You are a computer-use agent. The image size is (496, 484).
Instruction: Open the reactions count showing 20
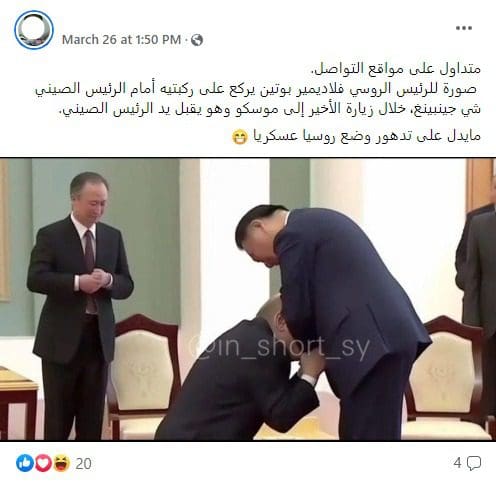(x=83, y=464)
